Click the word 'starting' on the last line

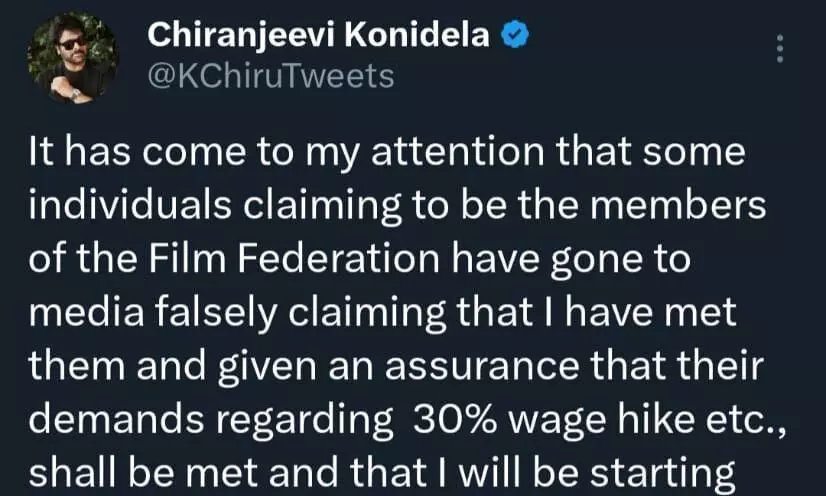point(662,475)
